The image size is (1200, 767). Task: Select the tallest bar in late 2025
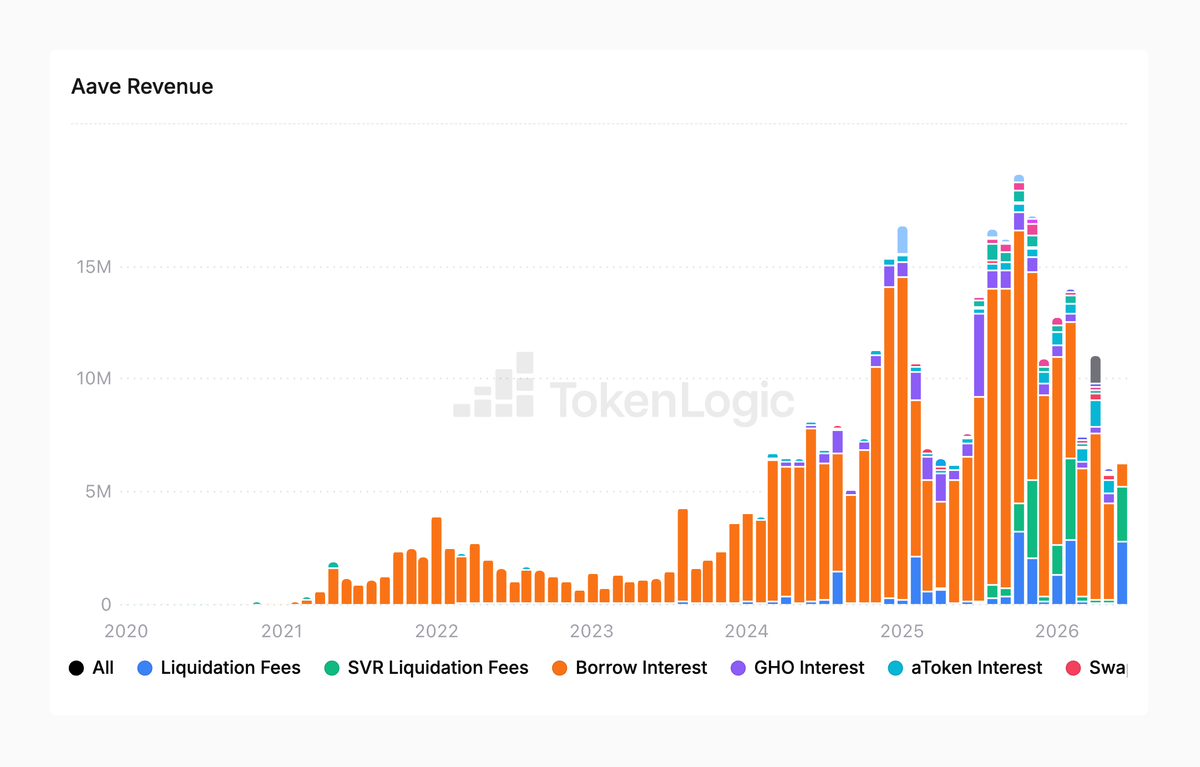pos(1018,390)
